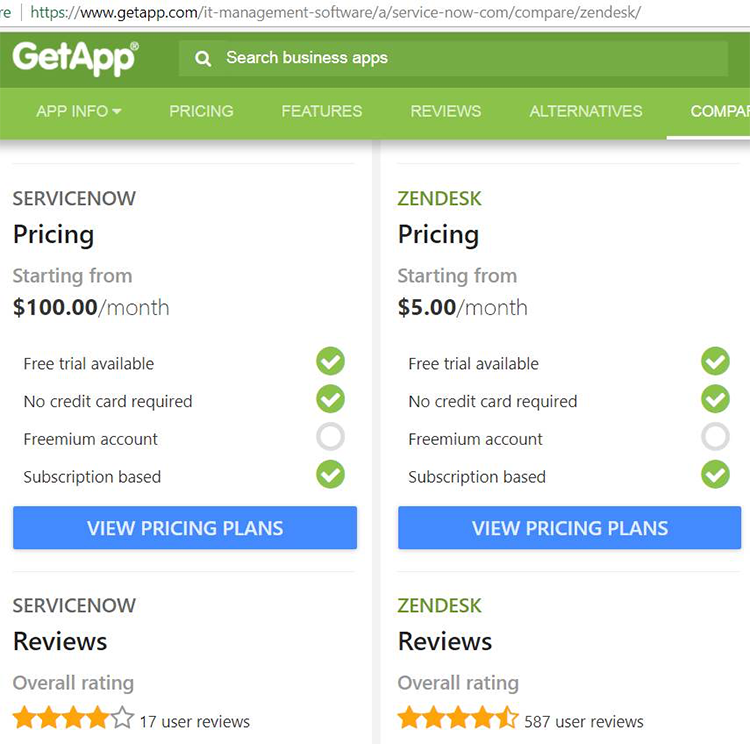Click Zendesk star rating icons
This screenshot has width=750, height=744.
coord(458,718)
